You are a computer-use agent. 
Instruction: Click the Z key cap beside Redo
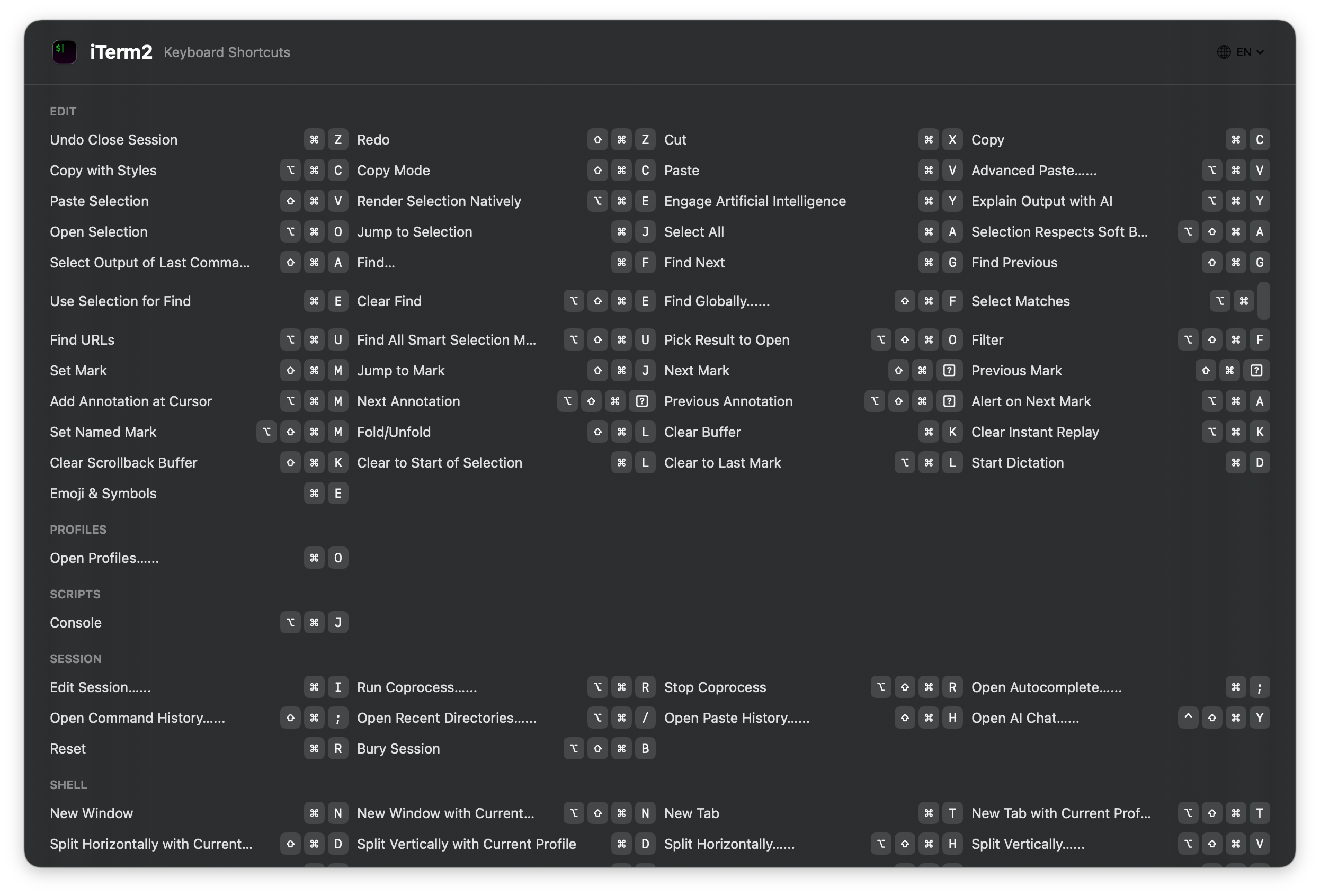pyautogui.click(x=338, y=139)
